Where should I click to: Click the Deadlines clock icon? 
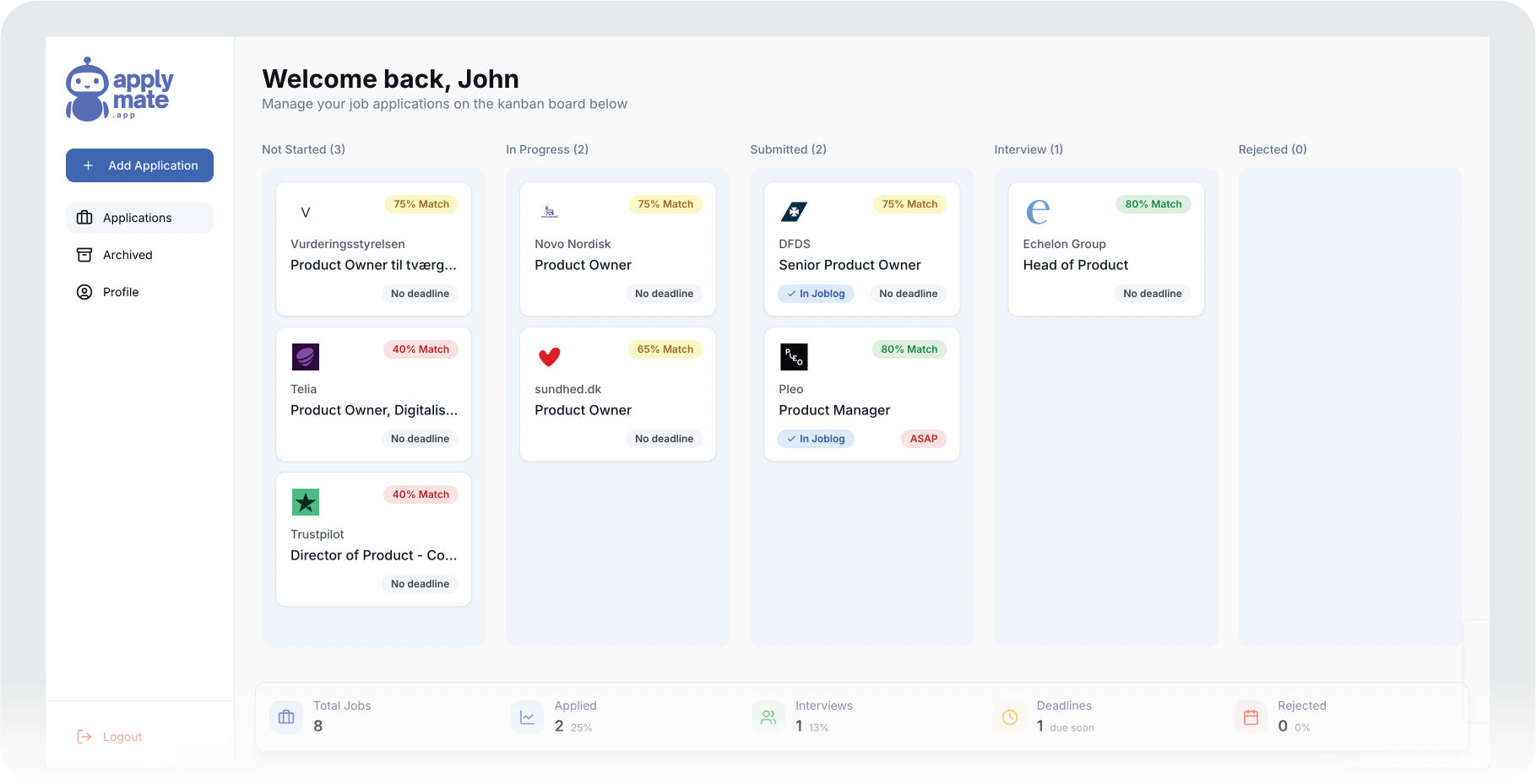point(1009,716)
